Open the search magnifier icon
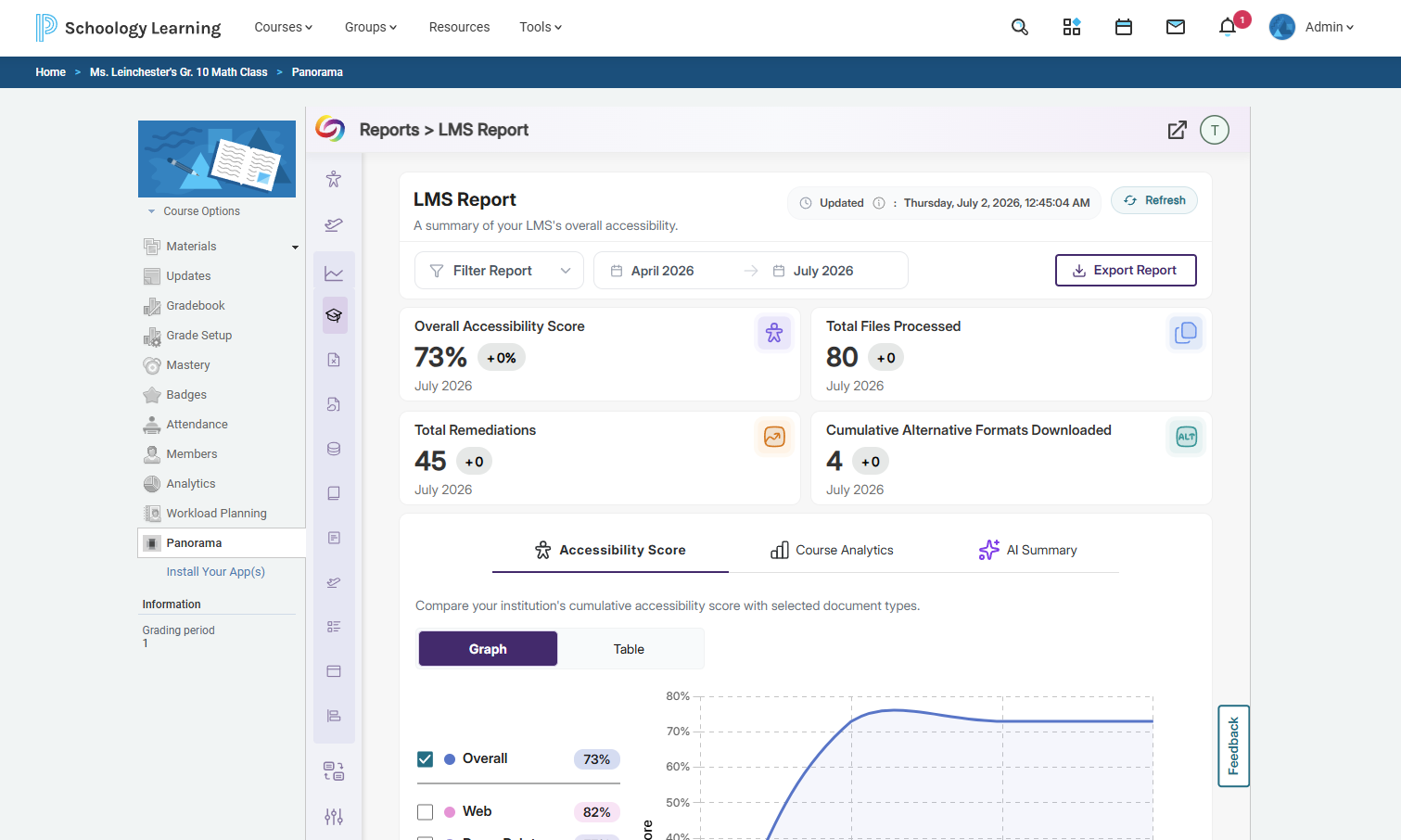This screenshot has width=1401, height=840. tap(1019, 27)
